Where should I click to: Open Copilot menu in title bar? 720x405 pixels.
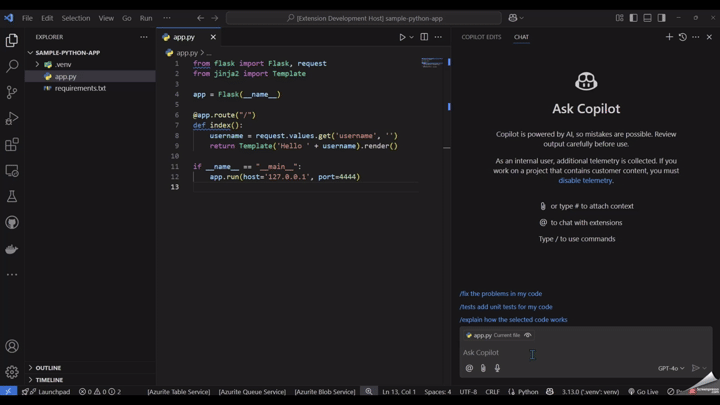516,18
